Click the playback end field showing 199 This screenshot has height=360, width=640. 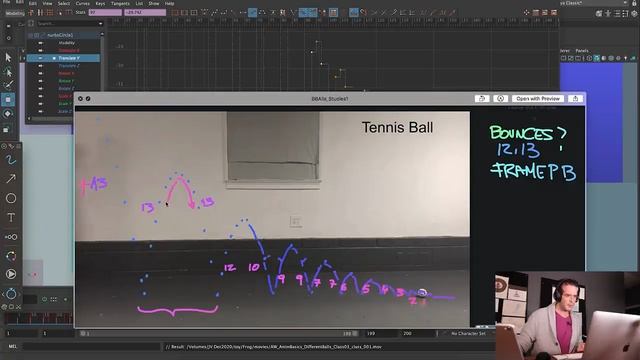tap(380, 333)
